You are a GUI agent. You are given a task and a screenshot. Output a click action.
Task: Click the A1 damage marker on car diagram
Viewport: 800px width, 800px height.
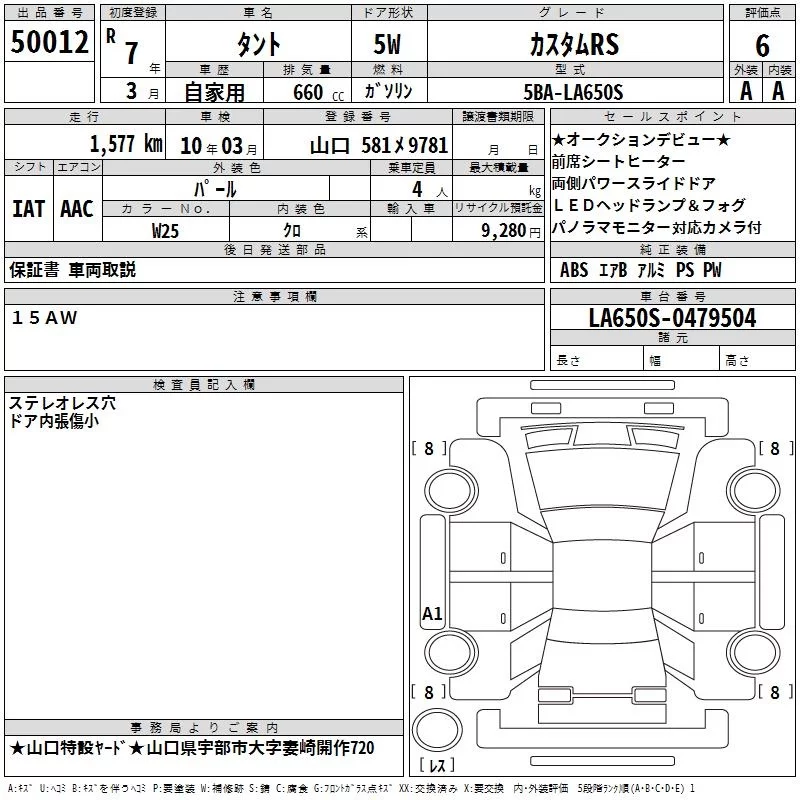432,614
